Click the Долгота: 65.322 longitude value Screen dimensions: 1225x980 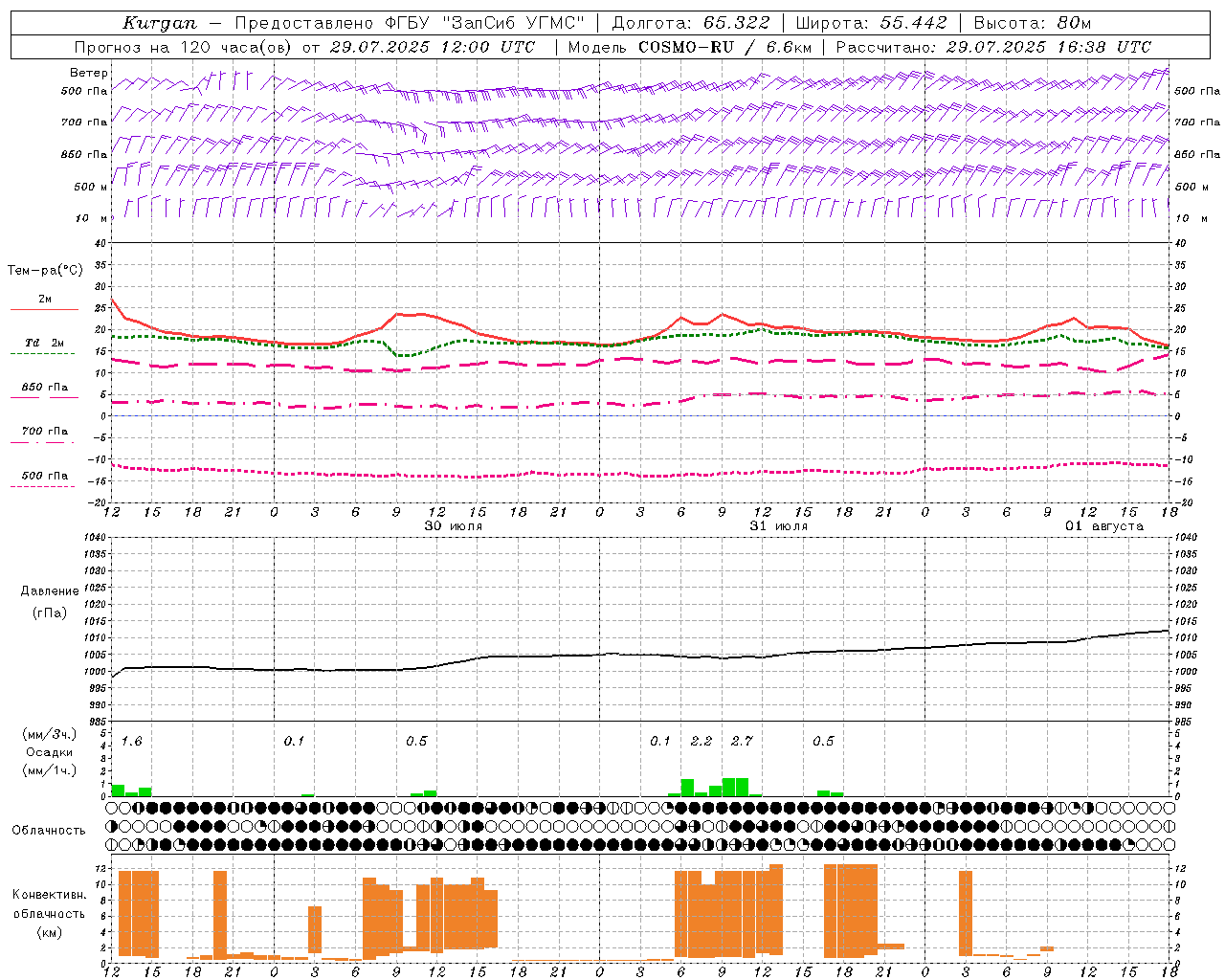pos(691,23)
